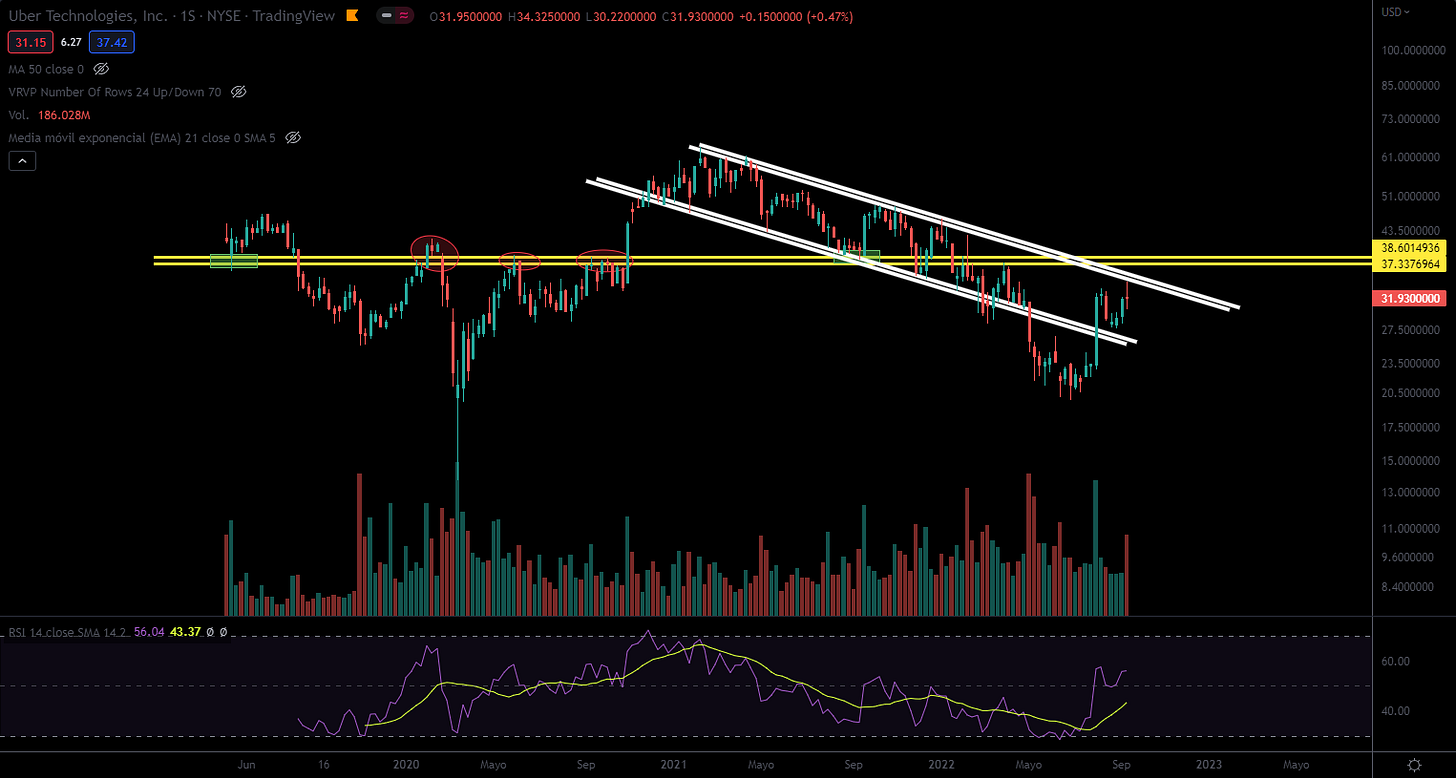Select the MA 50 close 0 legend
This screenshot has height=778, width=1456.
[x=46, y=69]
